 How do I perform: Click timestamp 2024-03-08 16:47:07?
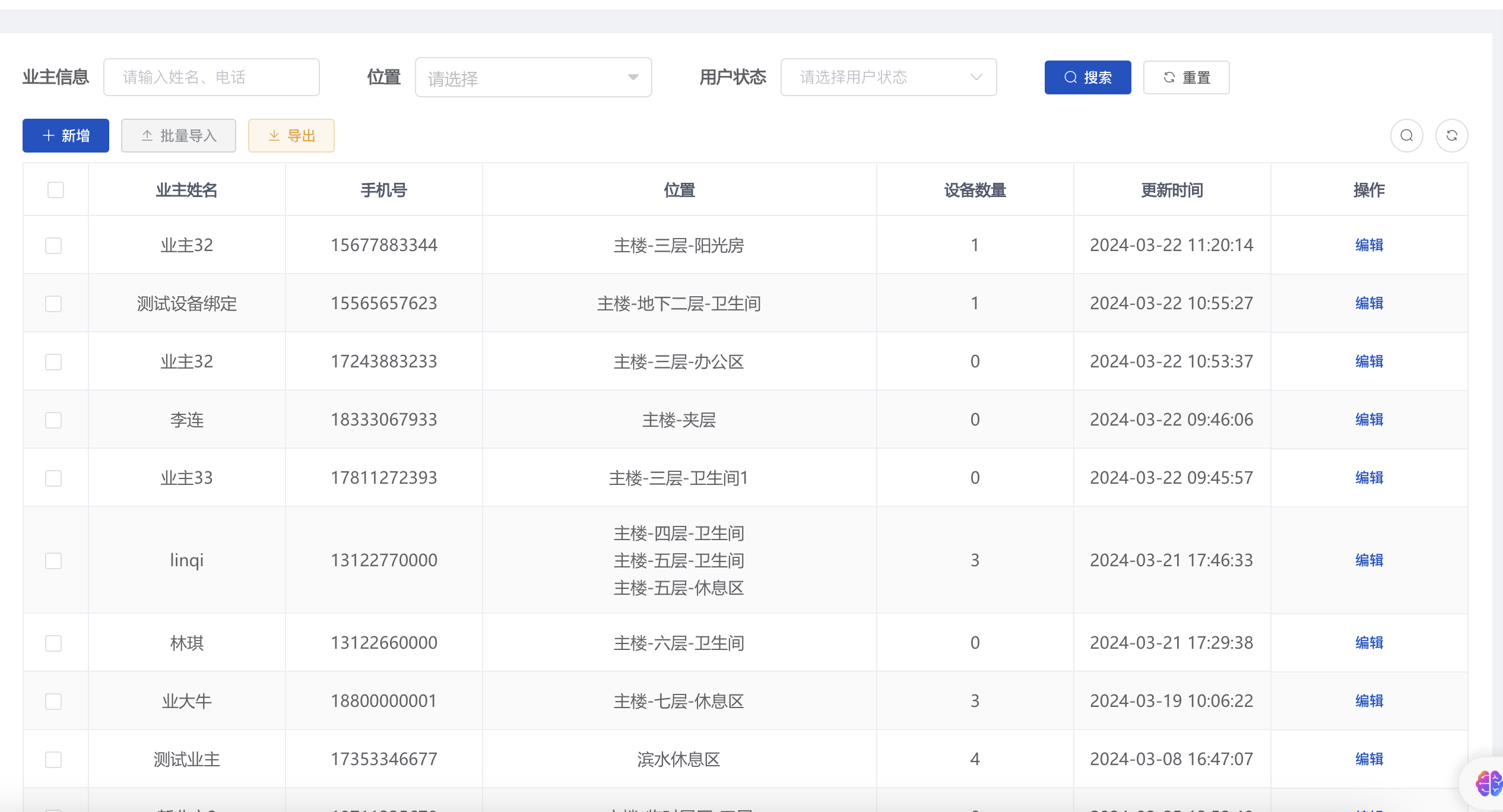pyautogui.click(x=1172, y=759)
